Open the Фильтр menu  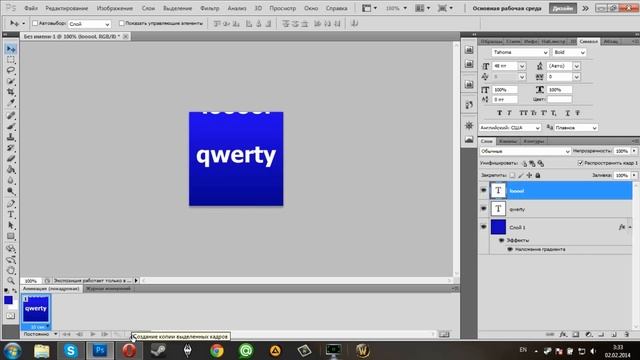coord(210,8)
